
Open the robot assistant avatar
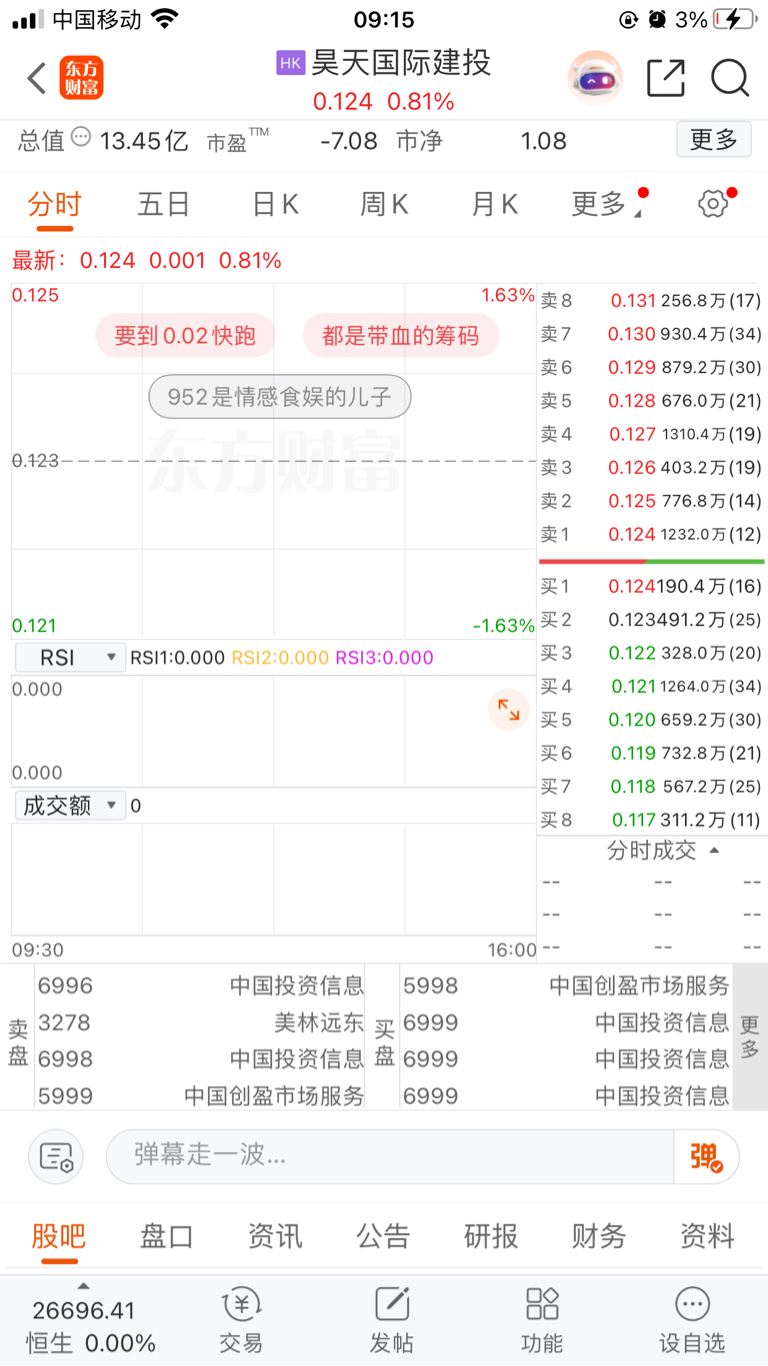595,78
